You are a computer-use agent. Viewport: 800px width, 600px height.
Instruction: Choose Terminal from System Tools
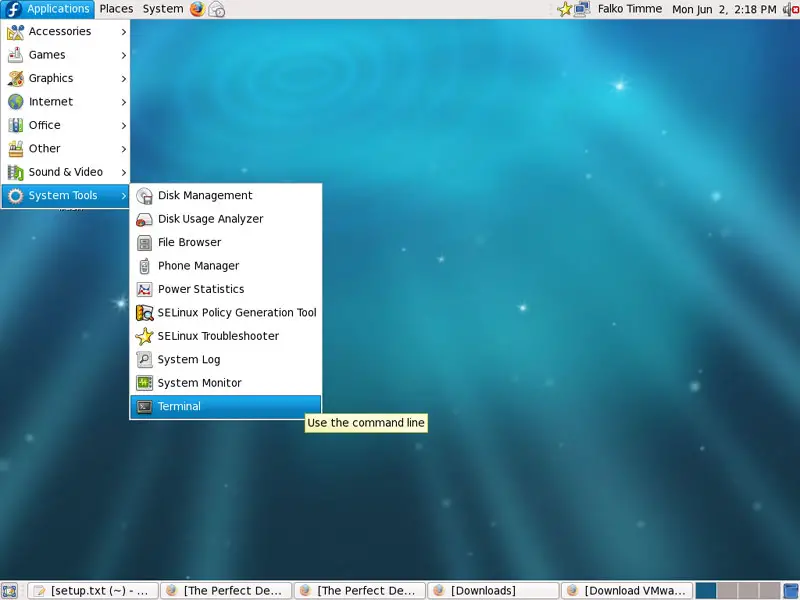(x=226, y=407)
